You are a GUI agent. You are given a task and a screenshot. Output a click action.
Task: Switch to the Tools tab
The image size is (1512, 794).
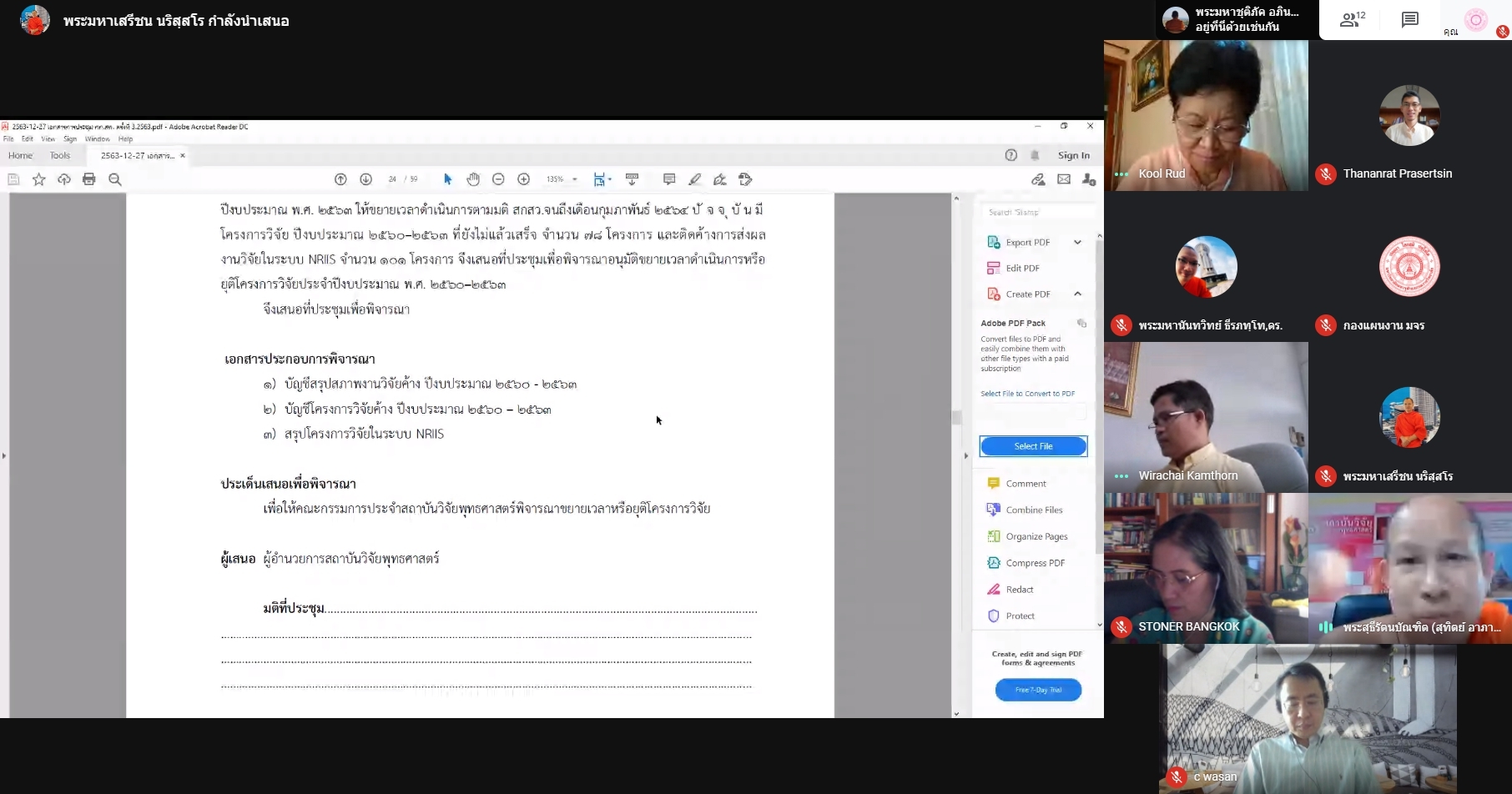[x=60, y=155]
